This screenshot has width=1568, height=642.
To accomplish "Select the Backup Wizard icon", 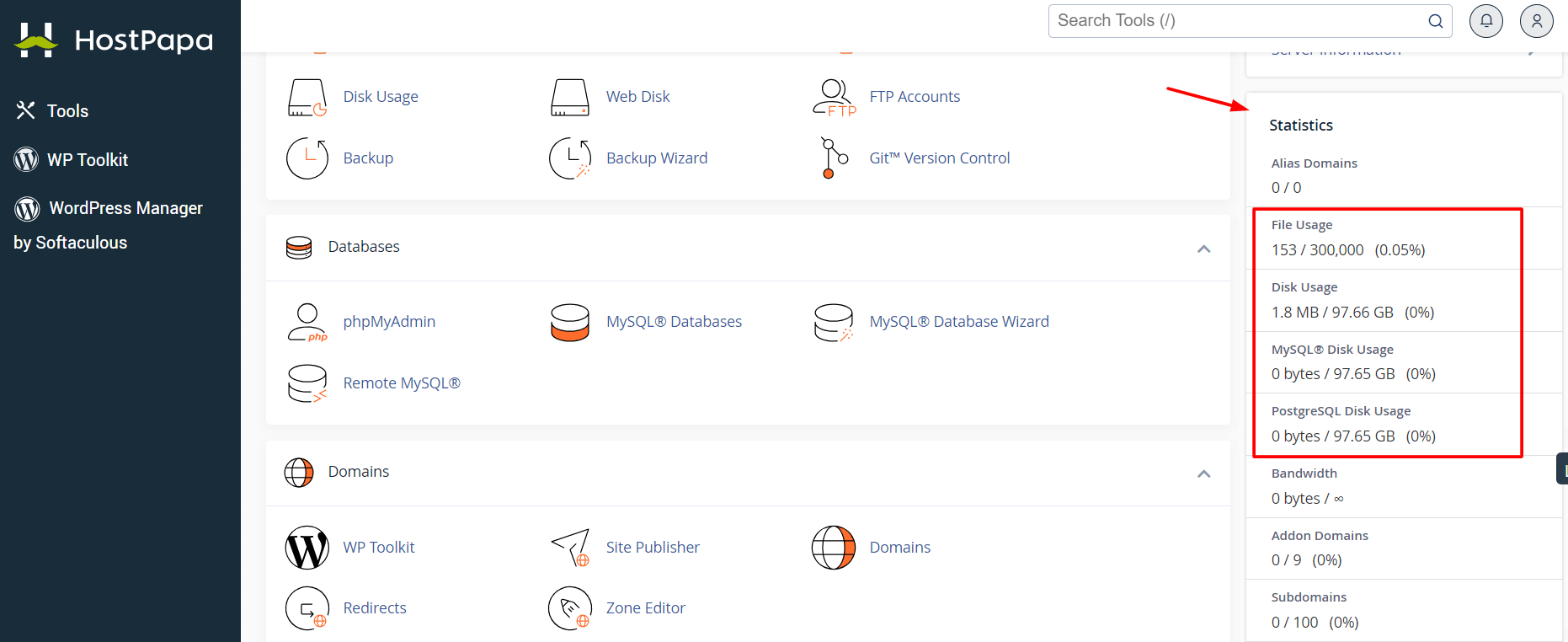I will tap(657, 158).
